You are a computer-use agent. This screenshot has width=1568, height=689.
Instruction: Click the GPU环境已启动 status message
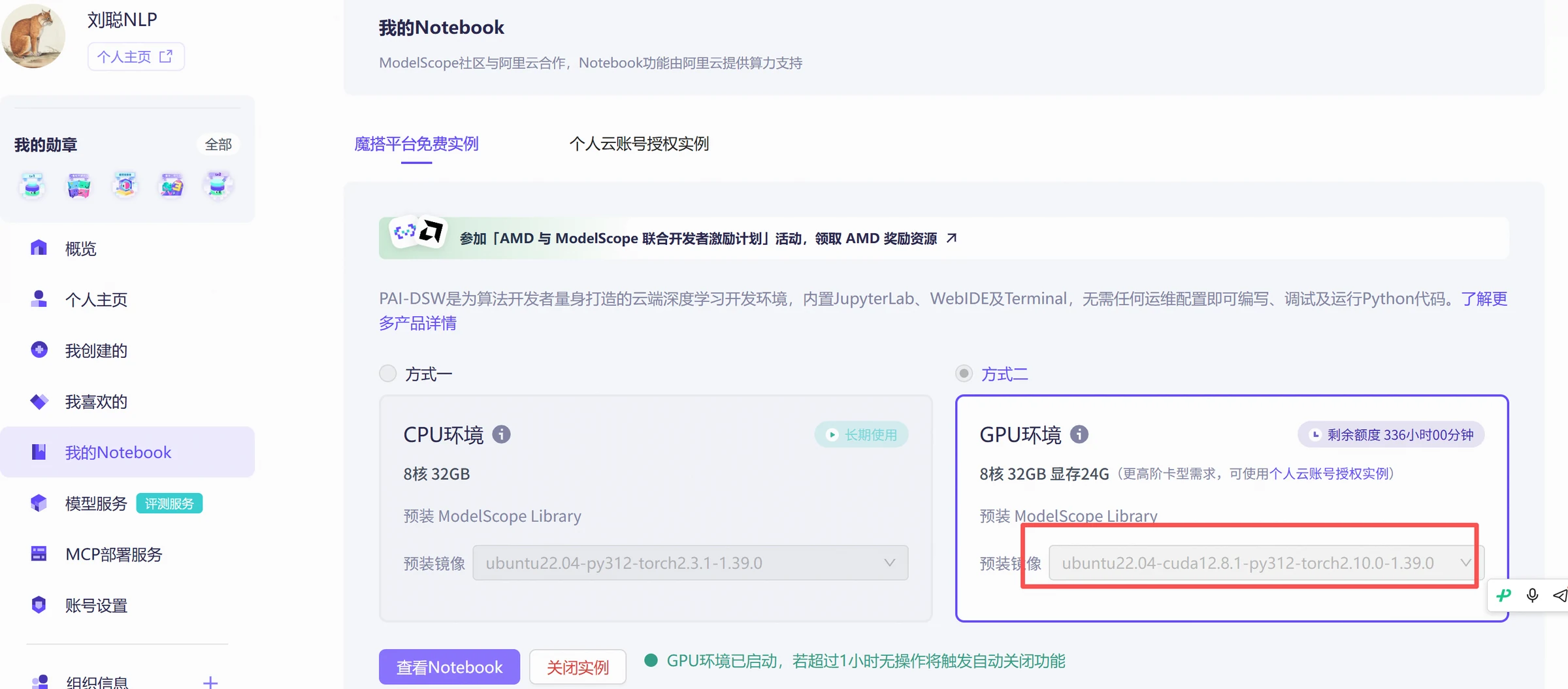[866, 661]
